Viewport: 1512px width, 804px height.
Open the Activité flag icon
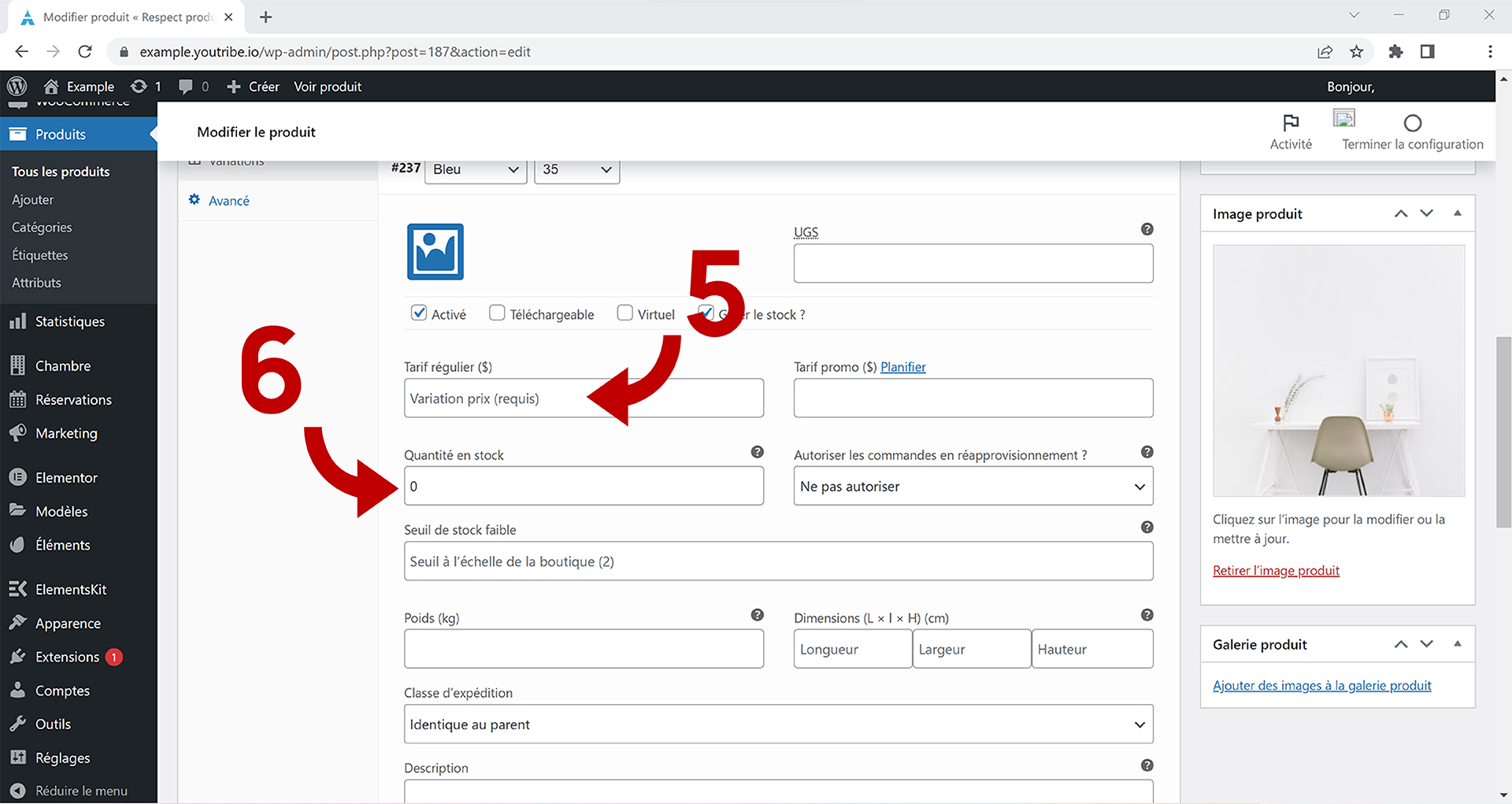[x=1290, y=123]
